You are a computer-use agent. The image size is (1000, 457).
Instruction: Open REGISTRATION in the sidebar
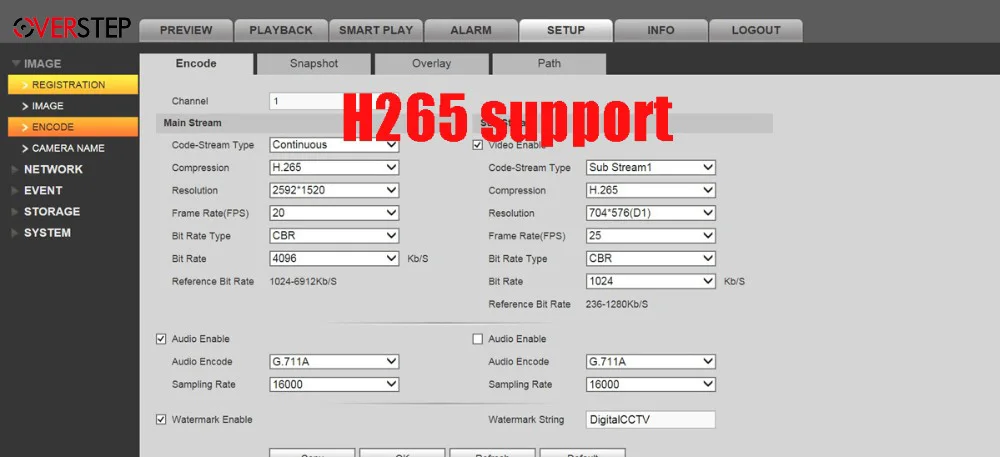coord(73,85)
